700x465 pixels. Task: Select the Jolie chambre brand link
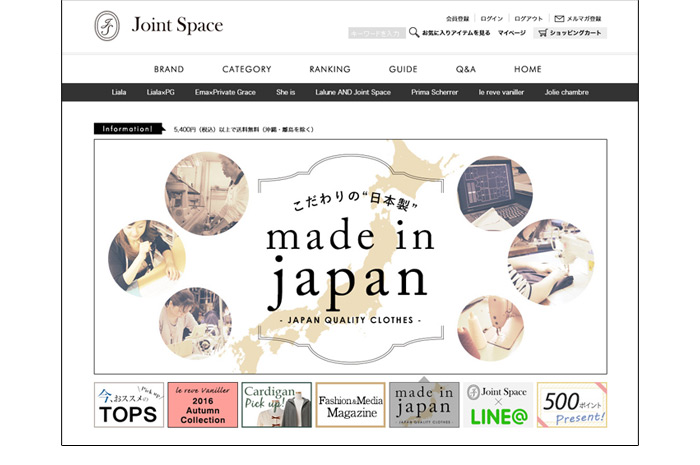click(x=567, y=92)
